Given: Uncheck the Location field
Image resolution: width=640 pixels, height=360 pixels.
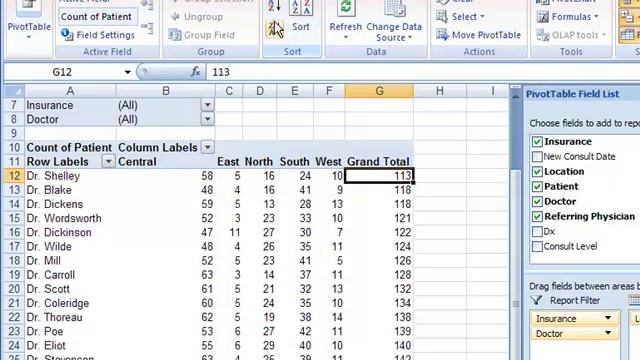Looking at the screenshot, I should (537, 171).
